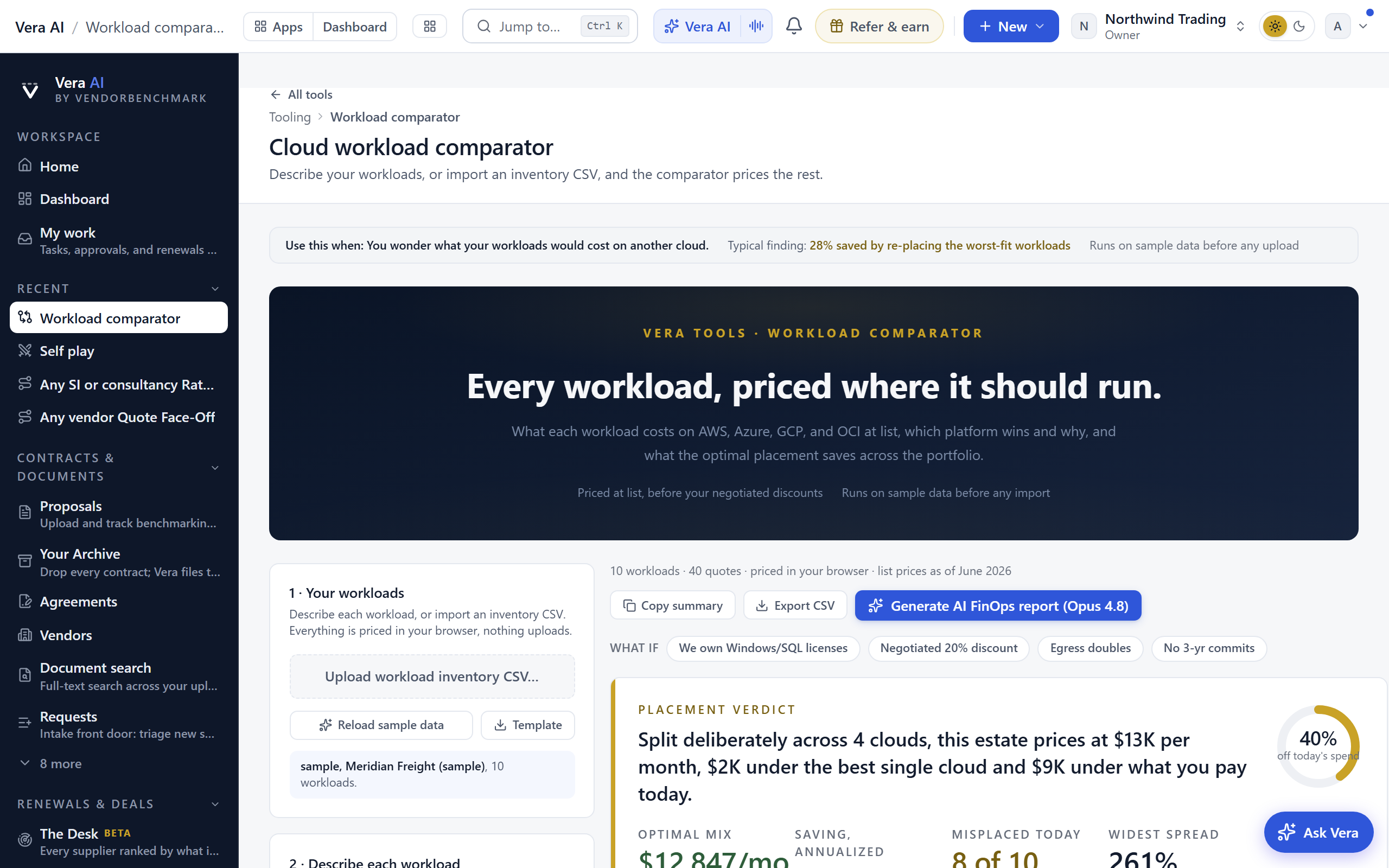1389x868 pixels.
Task: Open Vendors in sidebar
Action: pos(119,635)
